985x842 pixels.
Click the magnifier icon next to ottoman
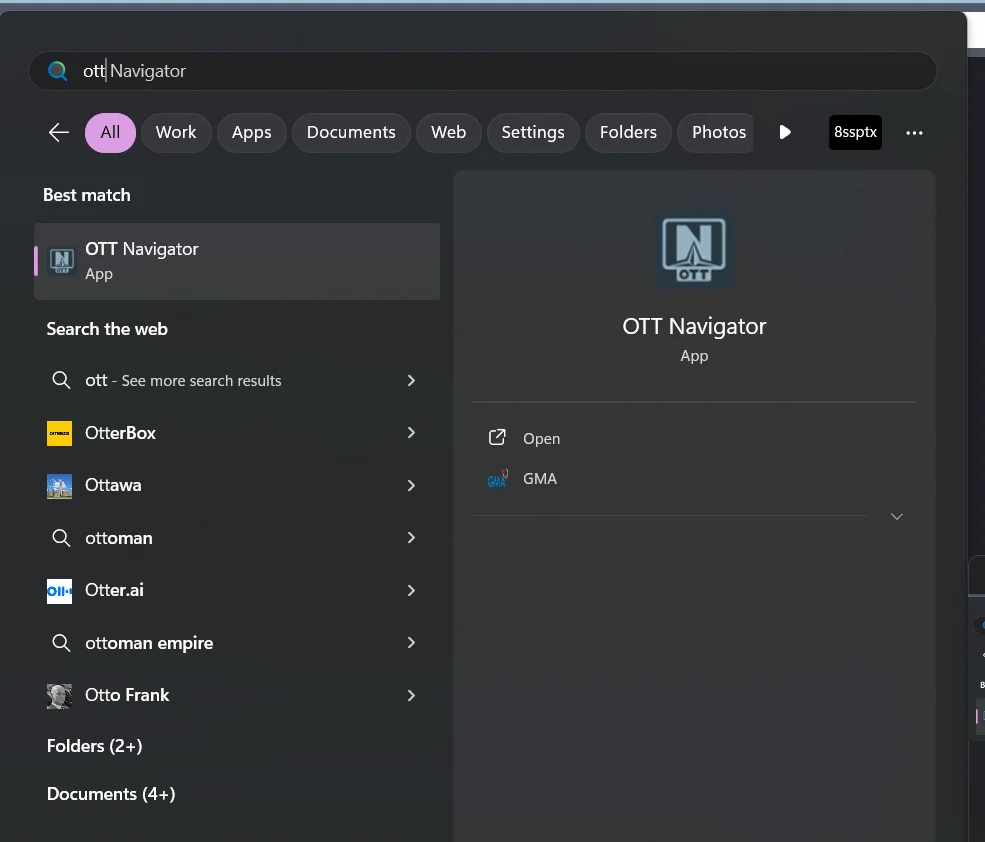pyautogui.click(x=61, y=538)
